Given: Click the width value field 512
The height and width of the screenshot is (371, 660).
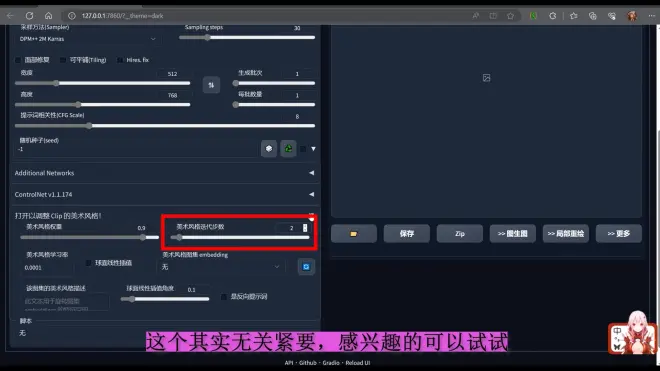Looking at the screenshot, I should coord(173,74).
